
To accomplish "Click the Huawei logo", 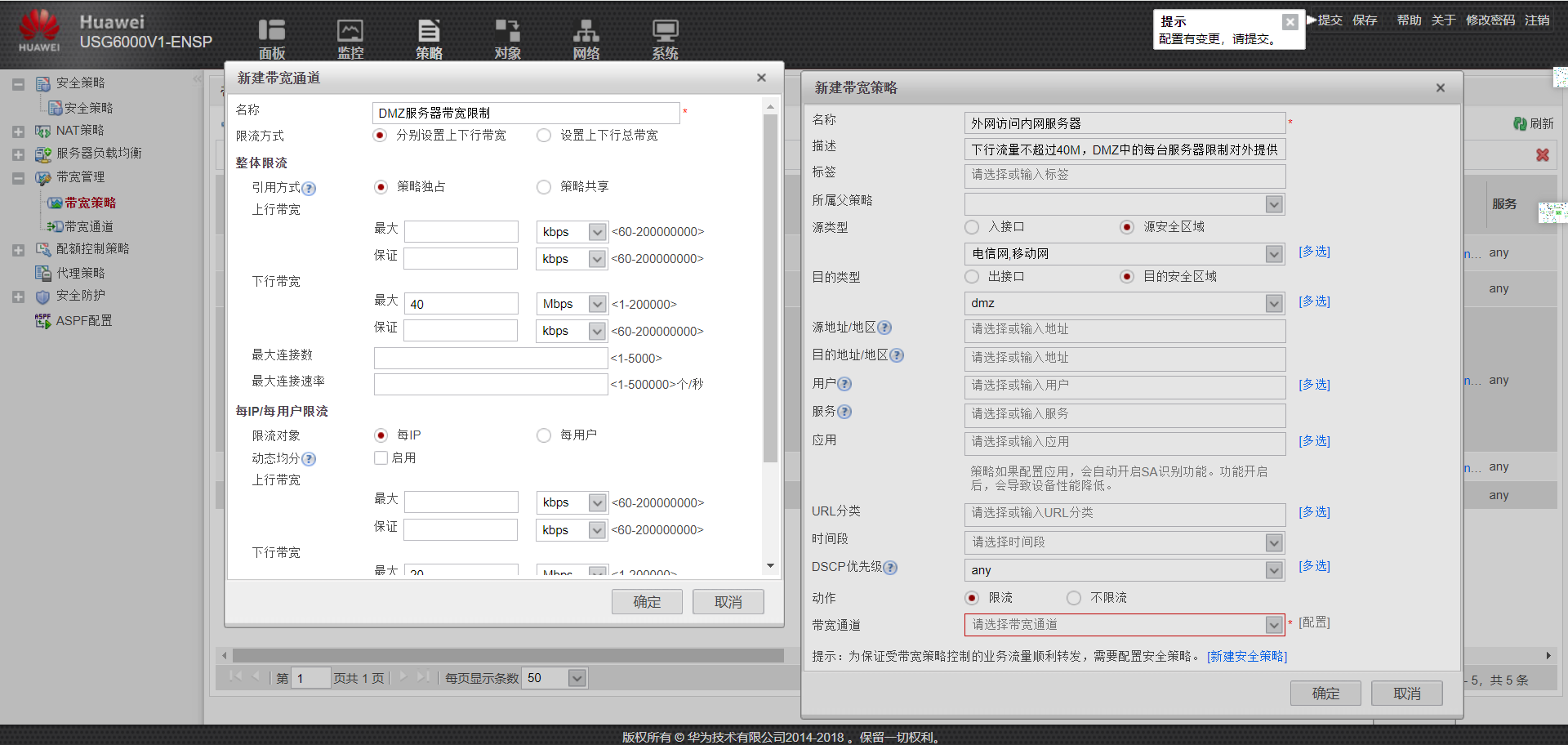I will coord(39,31).
